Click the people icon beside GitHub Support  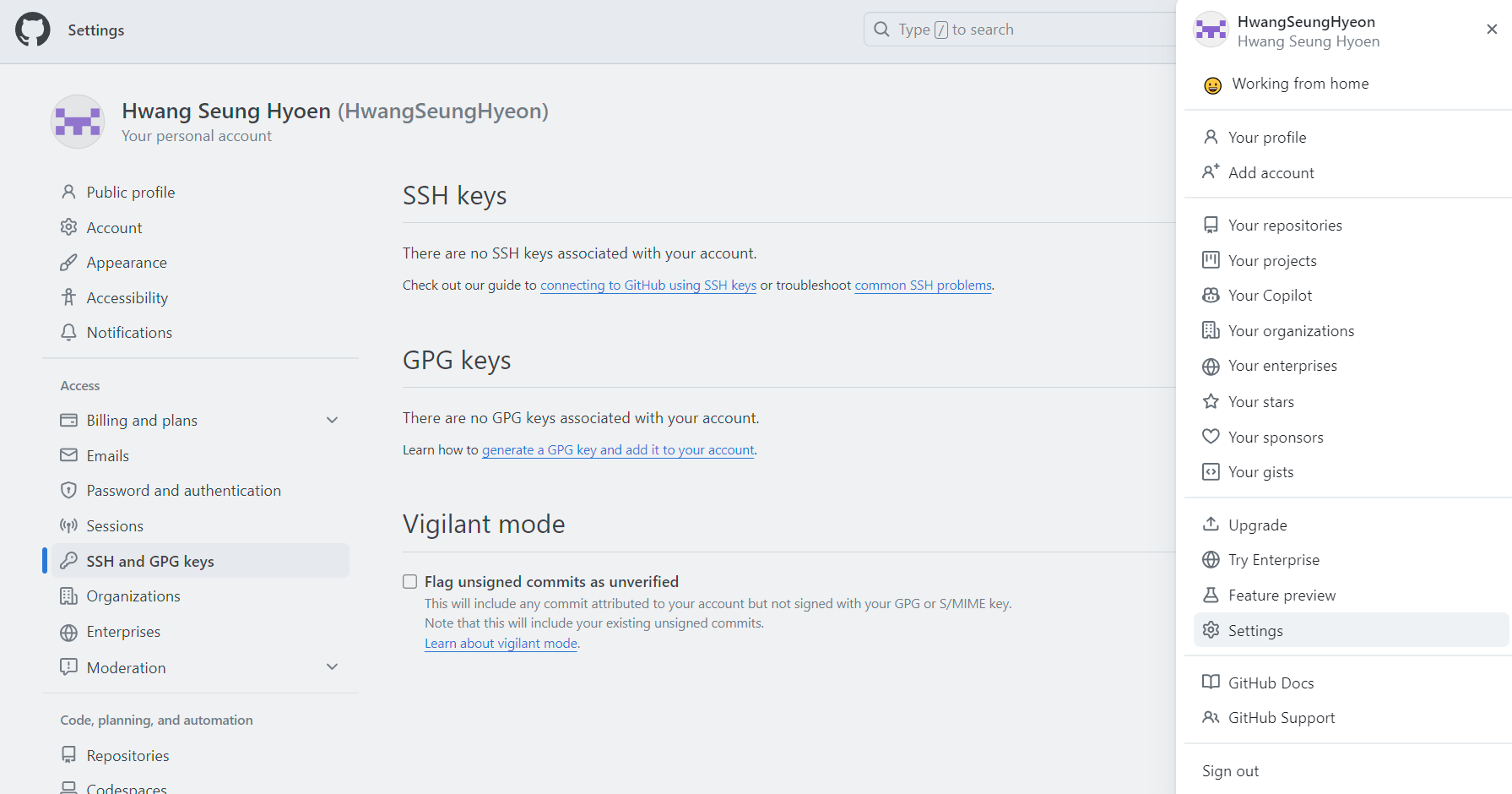[1211, 718]
